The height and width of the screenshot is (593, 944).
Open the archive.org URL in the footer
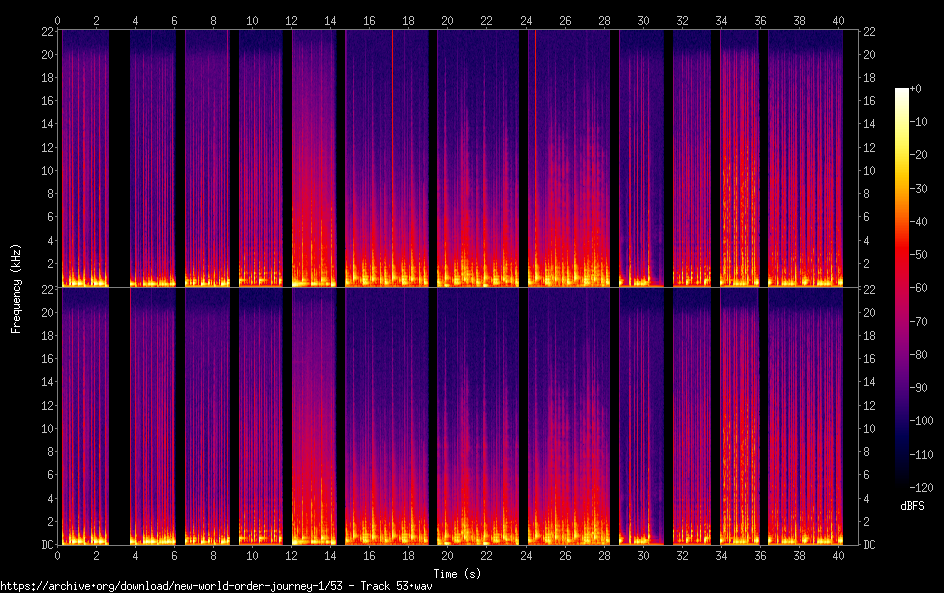click(x=216, y=586)
